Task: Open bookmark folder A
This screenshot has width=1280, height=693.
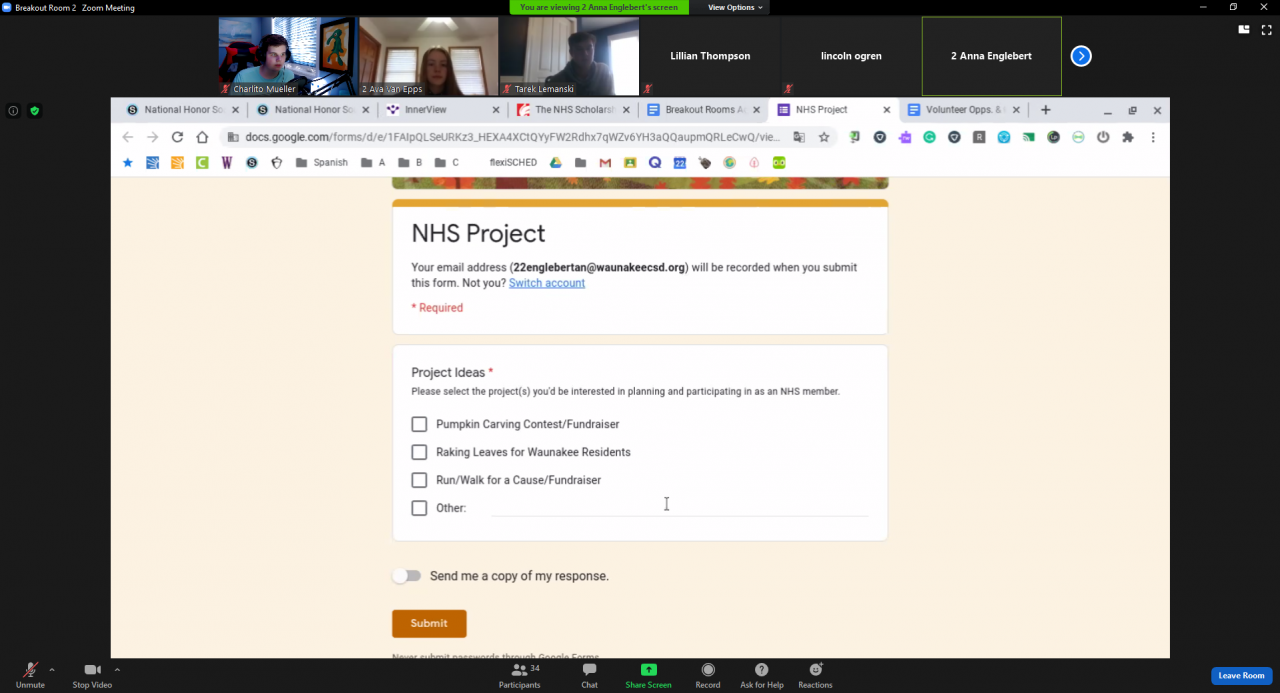Action: (x=373, y=162)
